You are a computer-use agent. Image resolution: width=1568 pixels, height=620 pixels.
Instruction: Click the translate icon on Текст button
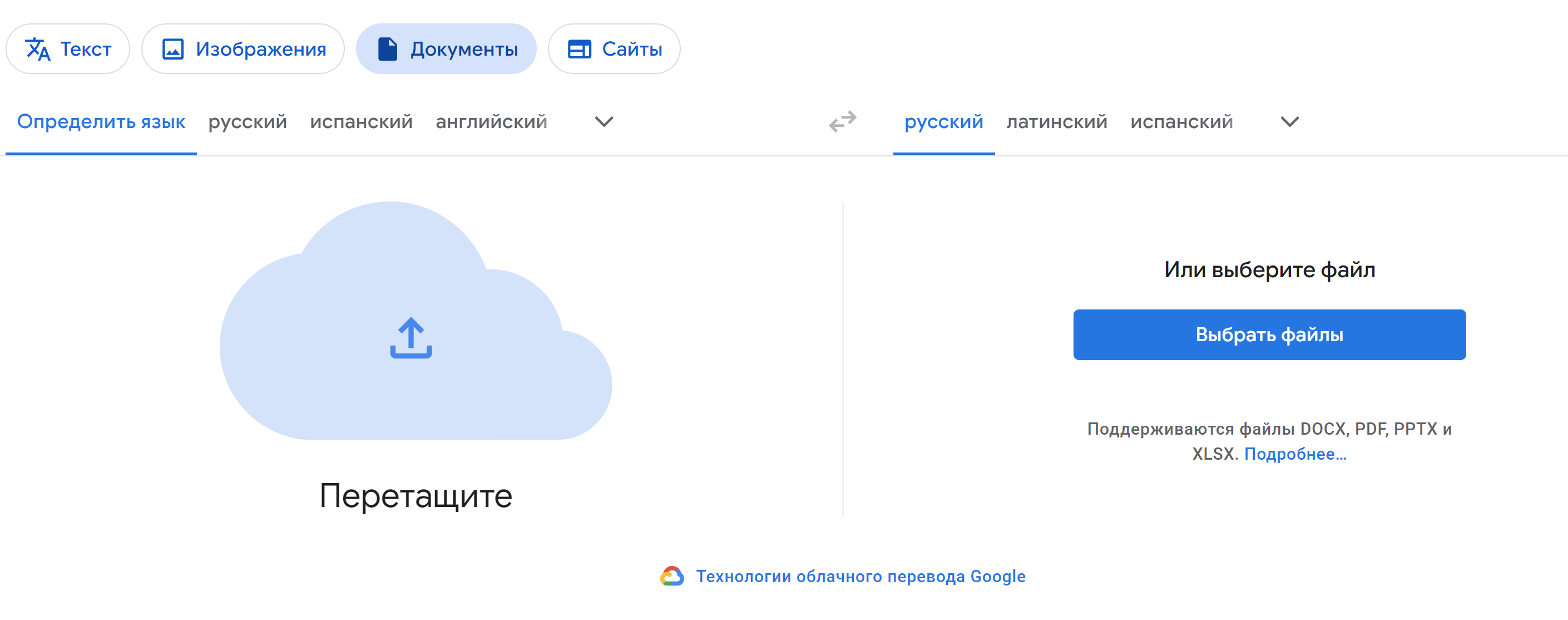point(38,50)
